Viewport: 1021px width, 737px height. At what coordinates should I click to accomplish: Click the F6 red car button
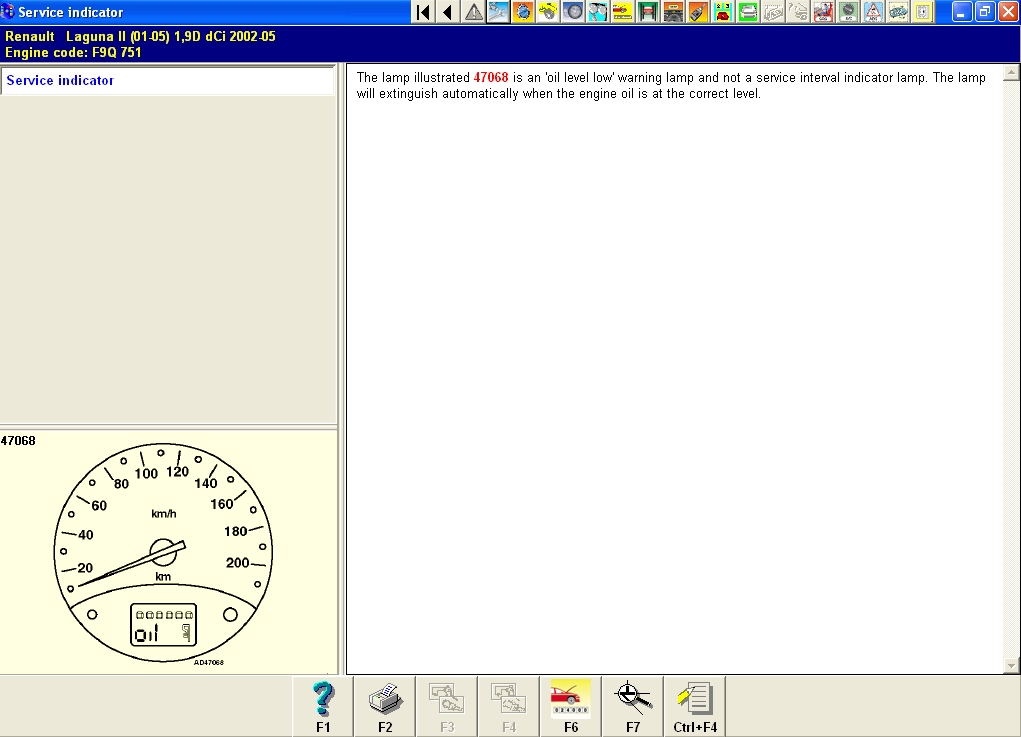tap(570, 706)
